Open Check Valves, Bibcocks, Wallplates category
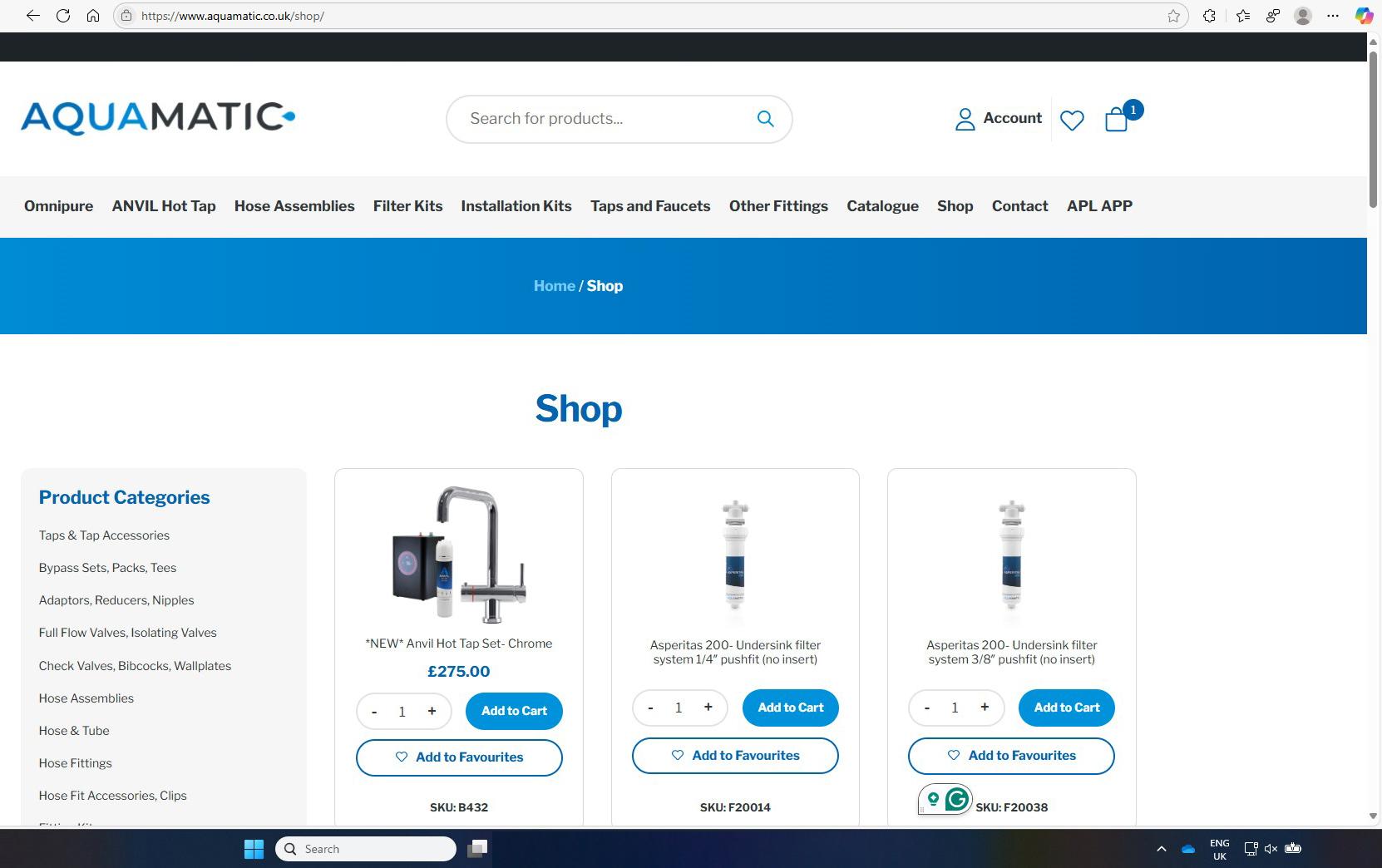Screen dimensions: 1382x868 pos(135,666)
